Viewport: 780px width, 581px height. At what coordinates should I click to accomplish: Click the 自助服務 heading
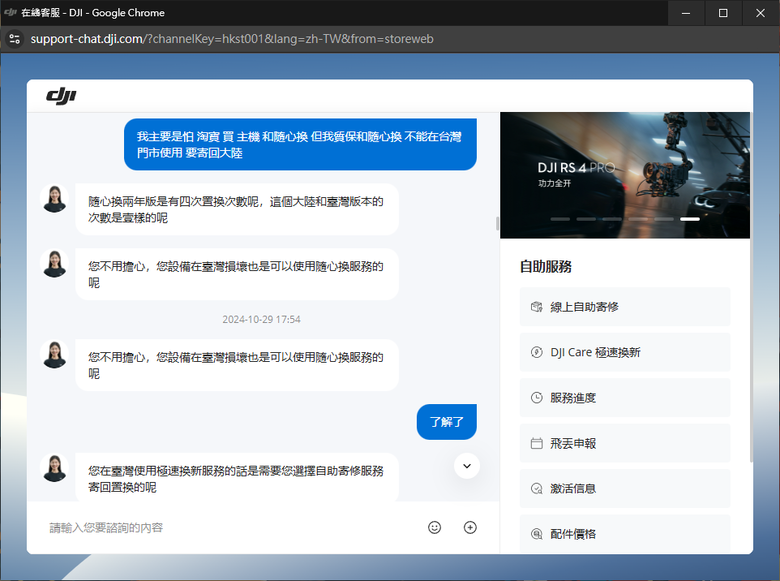click(546, 267)
